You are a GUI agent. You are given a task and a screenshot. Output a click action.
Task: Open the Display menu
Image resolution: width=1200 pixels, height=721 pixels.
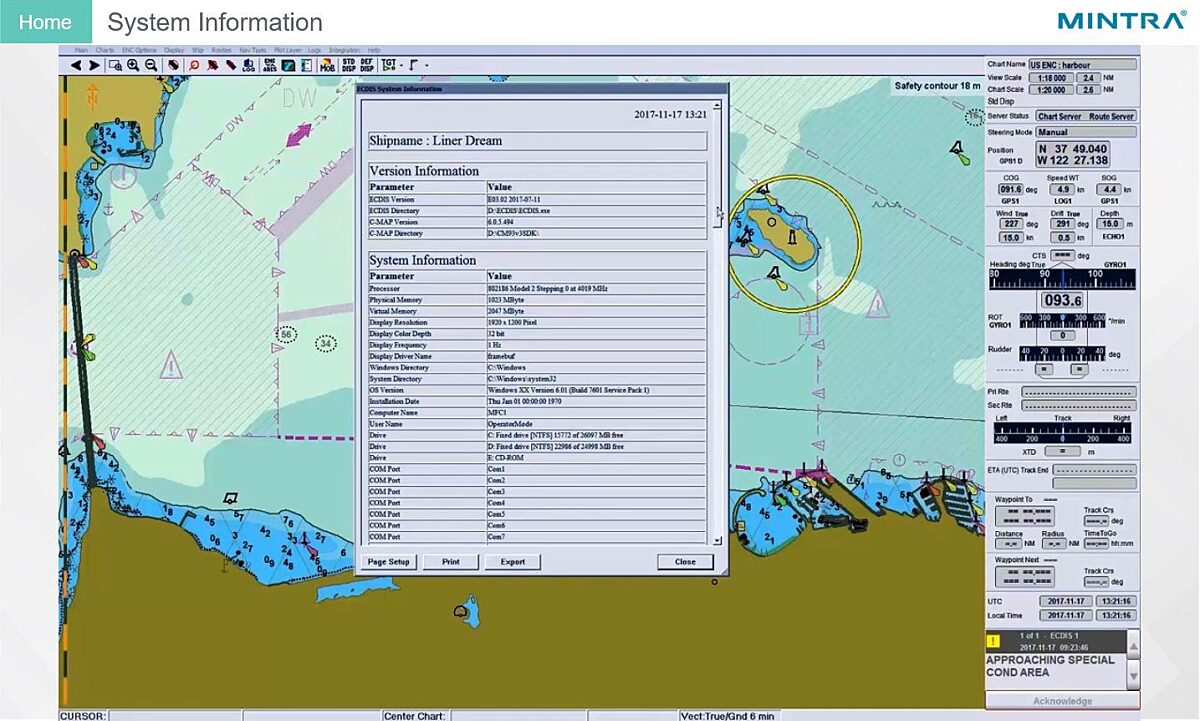pyautogui.click(x=174, y=50)
